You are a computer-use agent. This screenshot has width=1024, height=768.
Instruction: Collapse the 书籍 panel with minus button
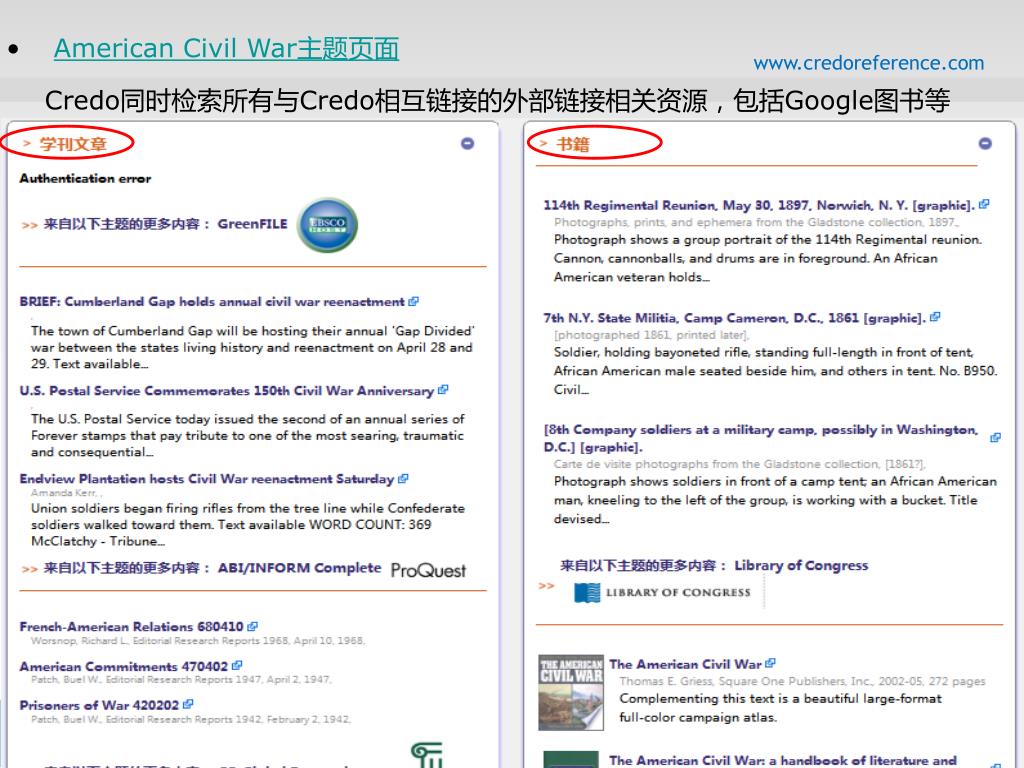tap(985, 143)
